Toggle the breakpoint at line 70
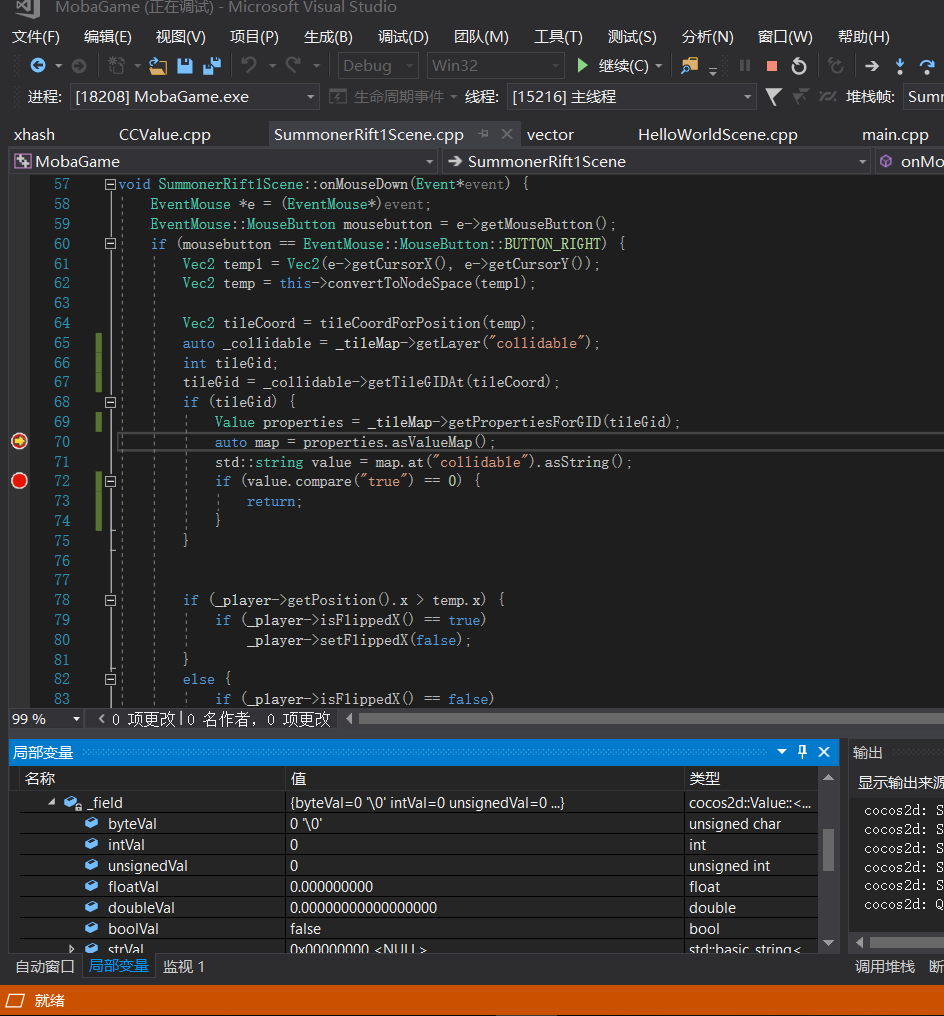This screenshot has height=1016, width=944. [19, 441]
